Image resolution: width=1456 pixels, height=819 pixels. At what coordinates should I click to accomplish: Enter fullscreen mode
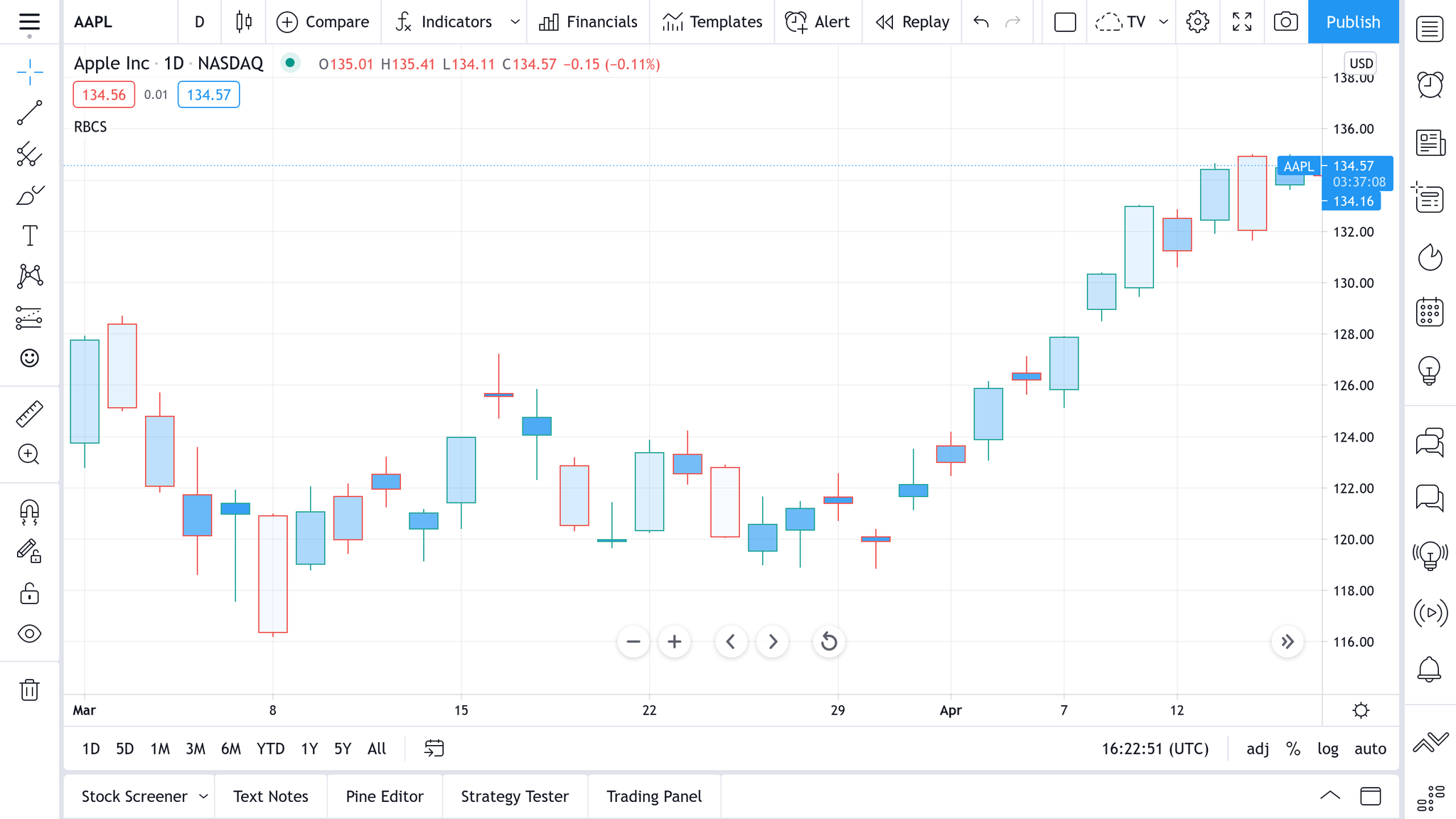(1242, 22)
